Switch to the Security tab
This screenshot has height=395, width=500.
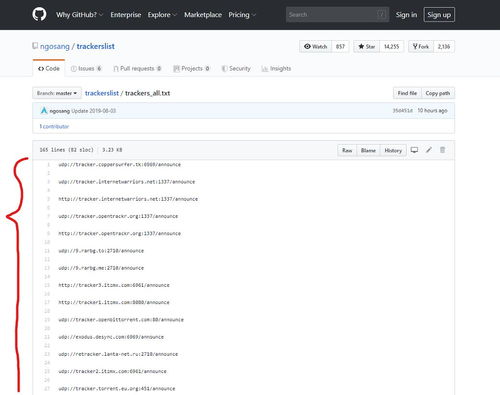(236, 68)
